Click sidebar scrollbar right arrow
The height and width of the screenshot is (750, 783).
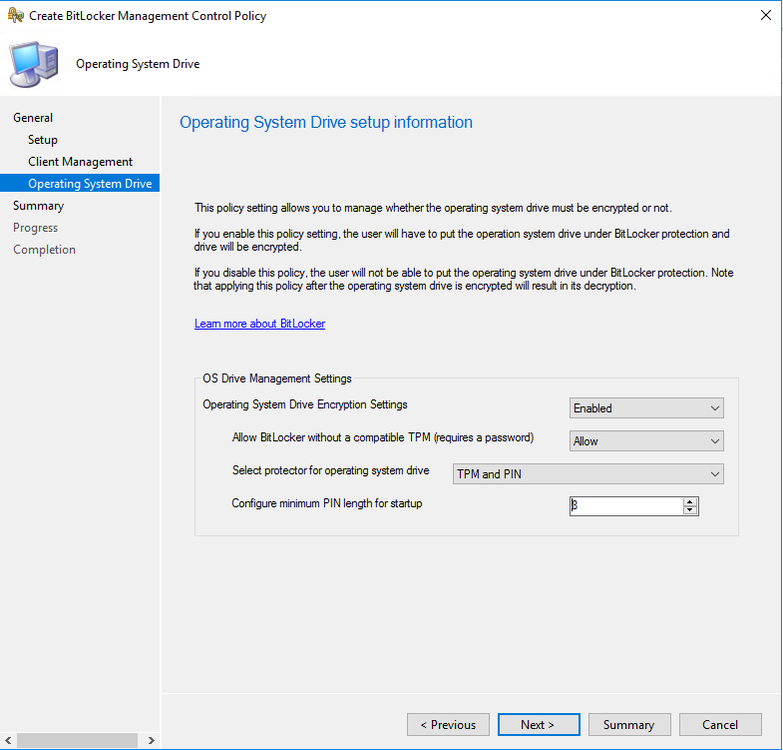pos(151,740)
